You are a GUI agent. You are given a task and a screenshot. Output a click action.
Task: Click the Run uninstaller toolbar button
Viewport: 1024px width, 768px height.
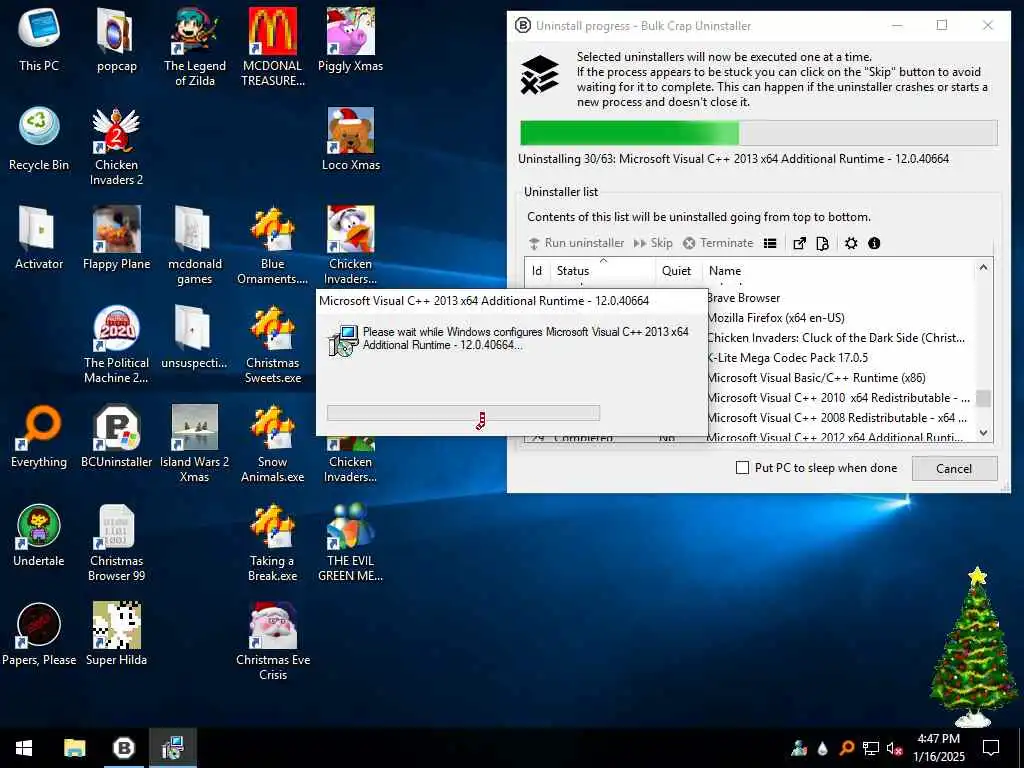click(576, 243)
